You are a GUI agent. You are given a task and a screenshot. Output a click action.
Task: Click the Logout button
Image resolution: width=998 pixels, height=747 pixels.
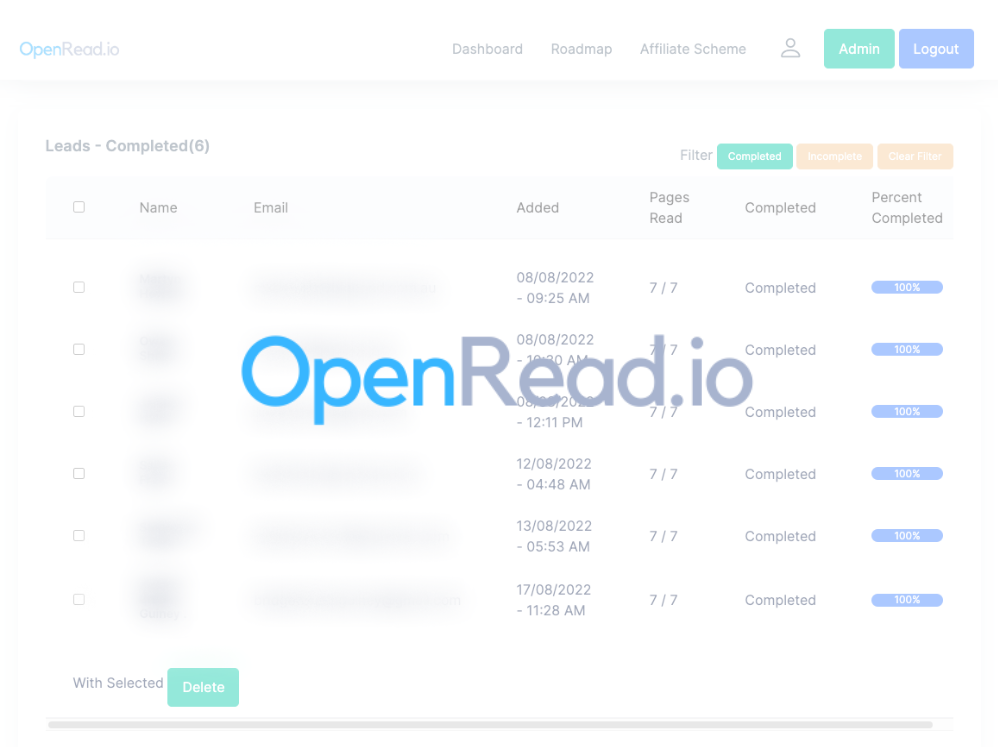click(x=936, y=48)
